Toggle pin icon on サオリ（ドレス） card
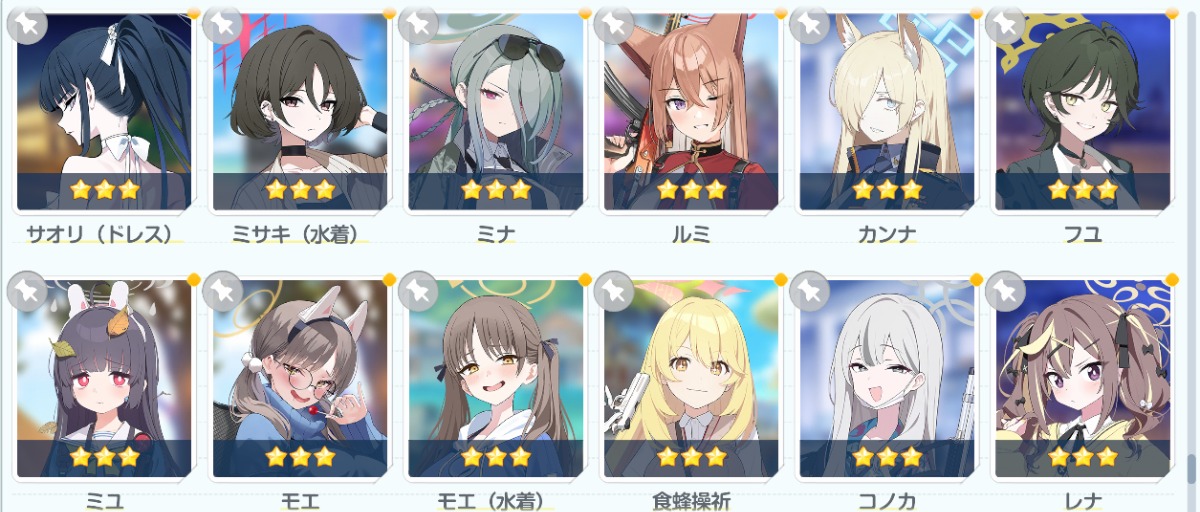Screen dimensions: 1200x512 click(27, 24)
